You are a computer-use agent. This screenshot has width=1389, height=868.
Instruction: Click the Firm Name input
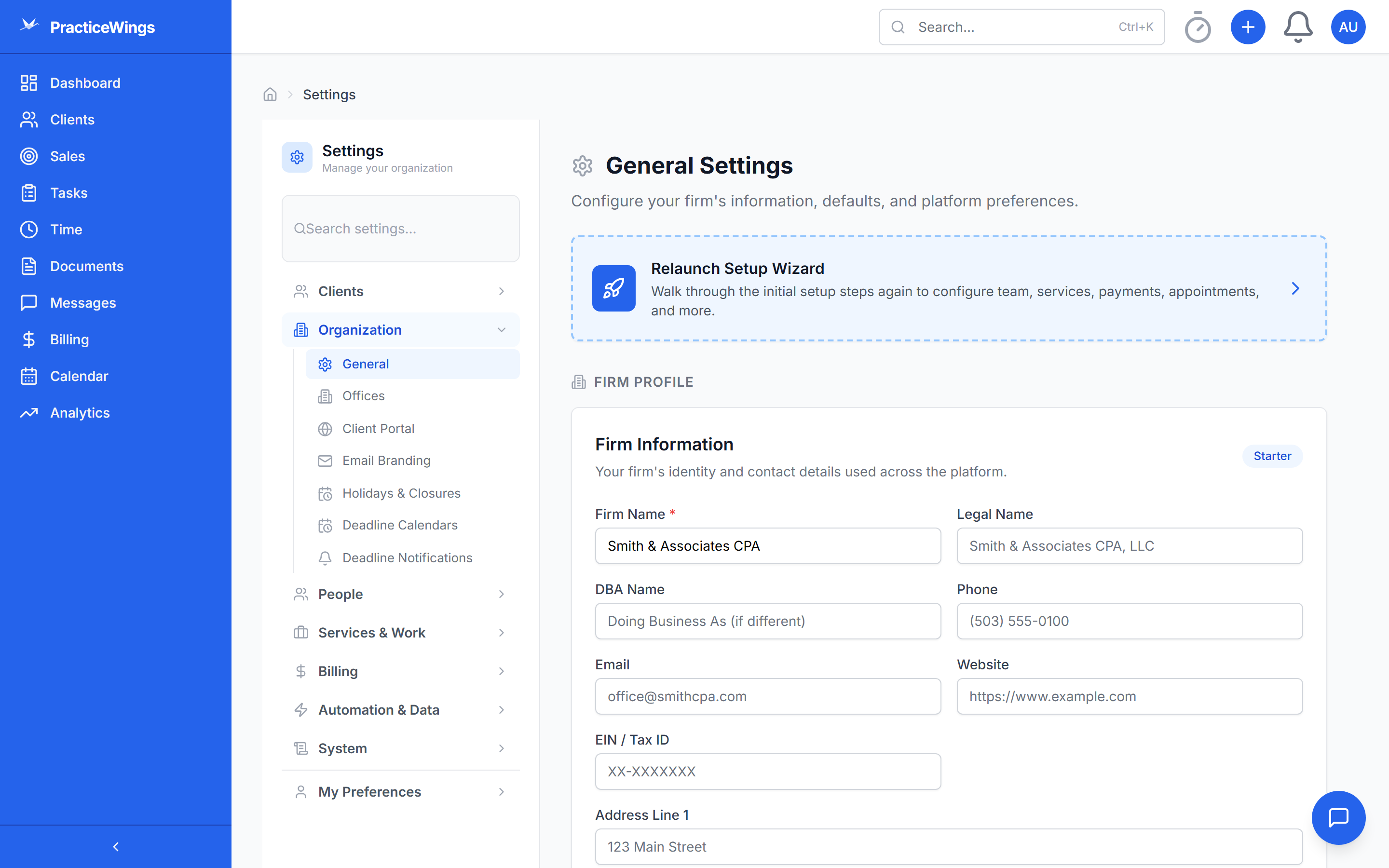[767, 546]
